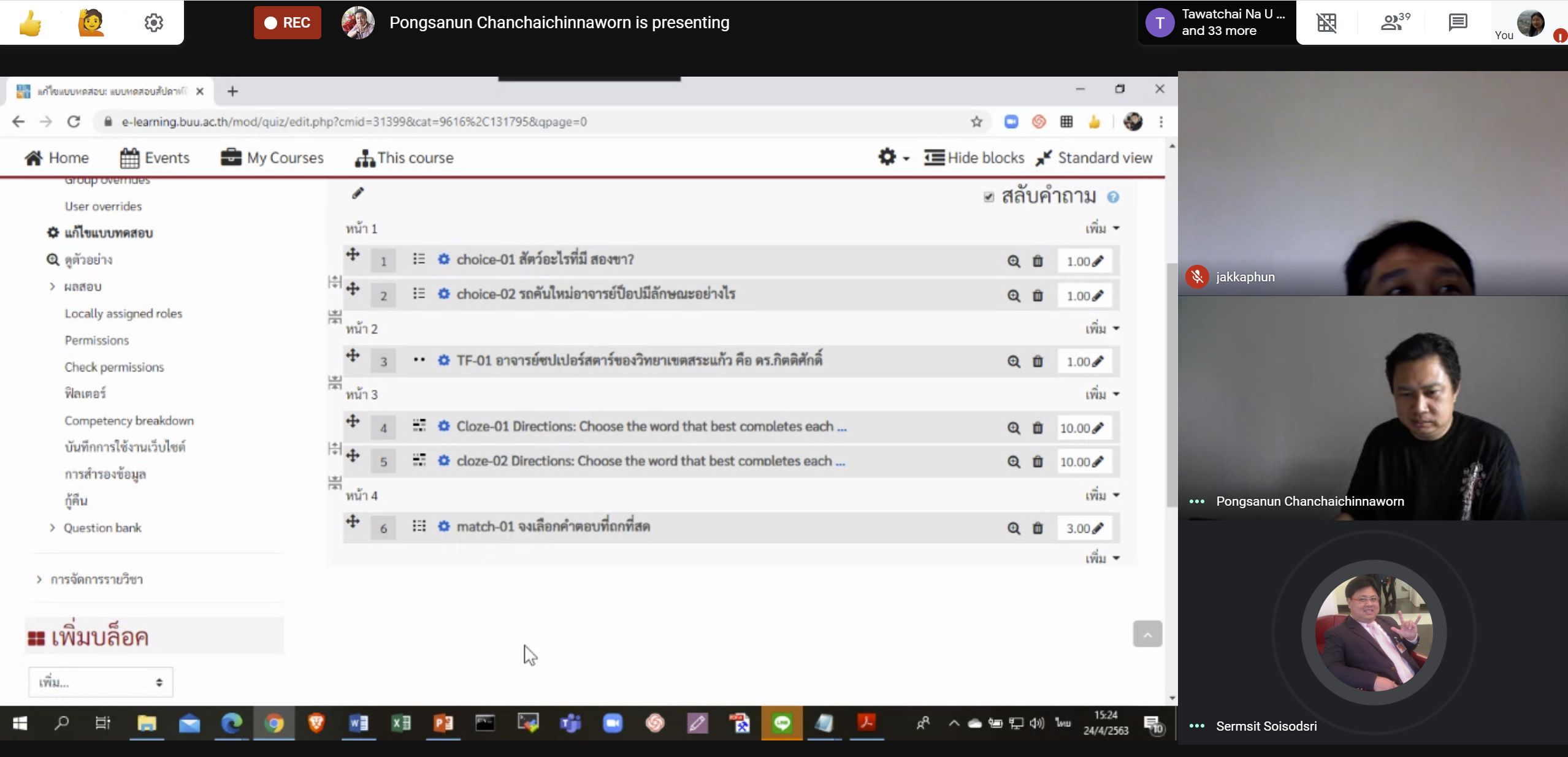Click the Hide blocks button
This screenshot has height=757, width=1568.
[974, 158]
